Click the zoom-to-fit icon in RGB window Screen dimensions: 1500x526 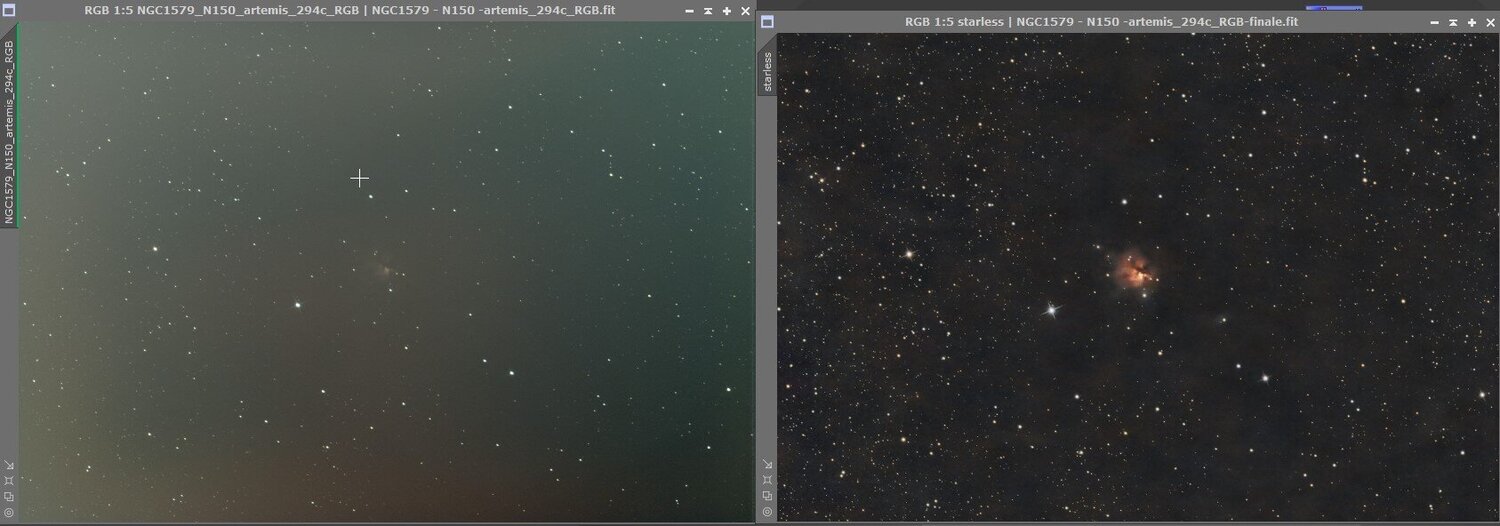click(9, 480)
